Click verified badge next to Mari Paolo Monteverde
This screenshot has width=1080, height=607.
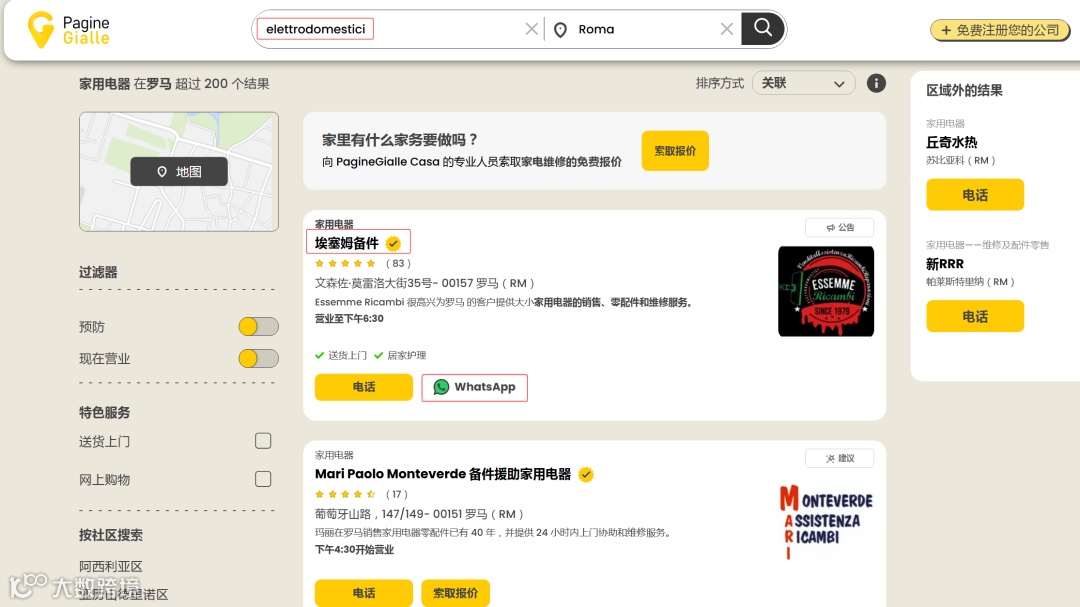click(586, 474)
